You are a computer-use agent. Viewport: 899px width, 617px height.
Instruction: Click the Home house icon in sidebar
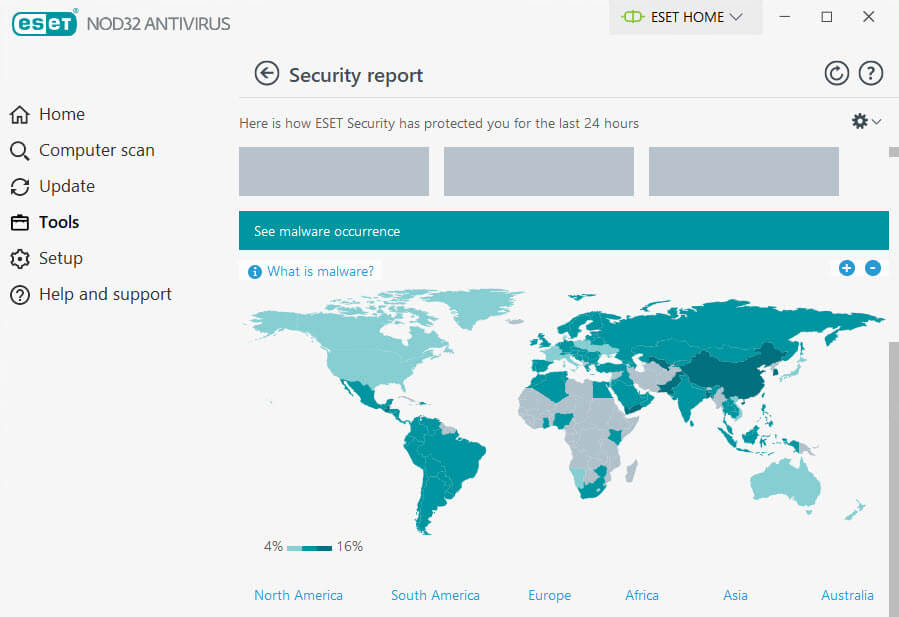click(x=19, y=115)
